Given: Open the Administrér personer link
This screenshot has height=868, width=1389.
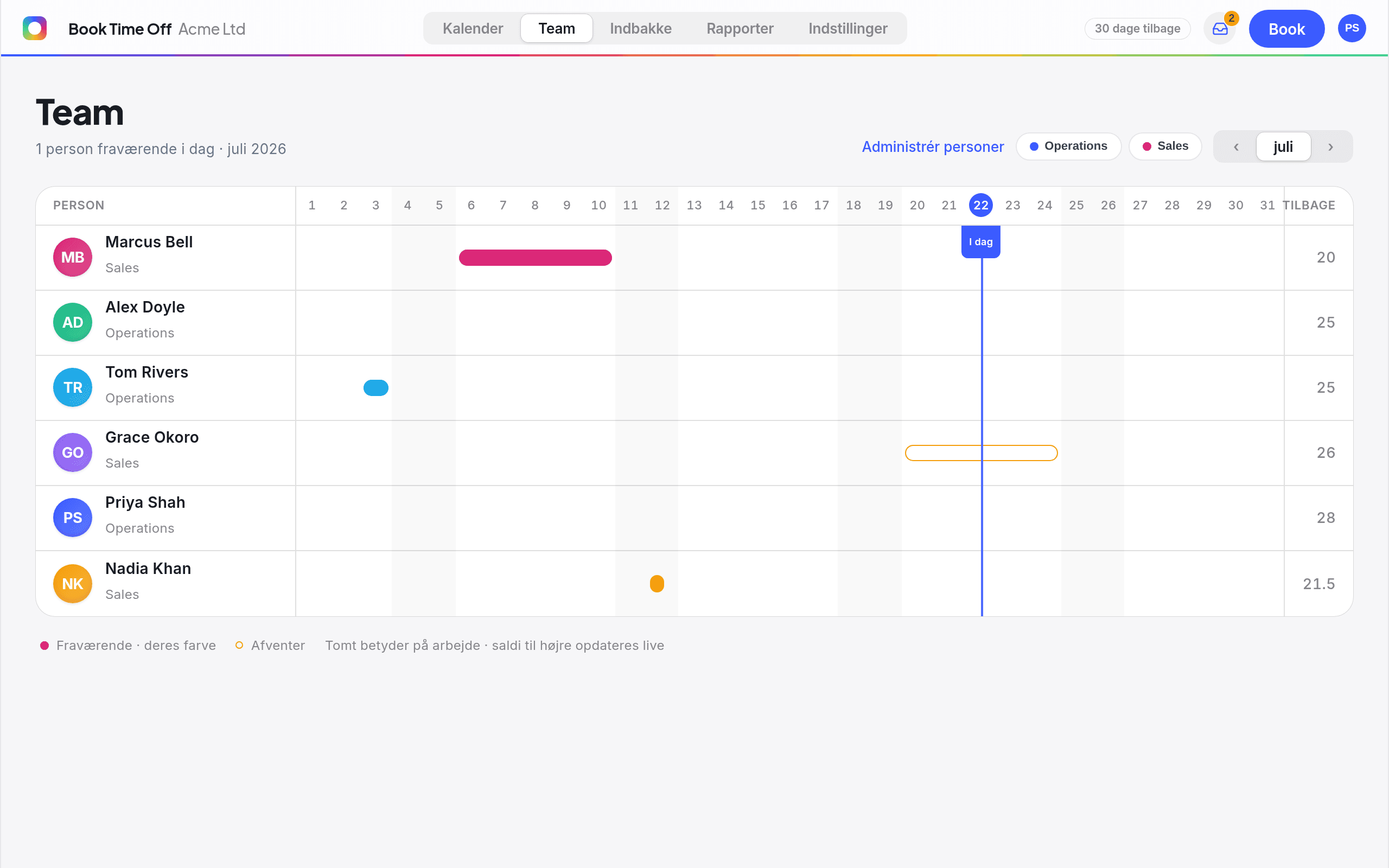Looking at the screenshot, I should (933, 147).
